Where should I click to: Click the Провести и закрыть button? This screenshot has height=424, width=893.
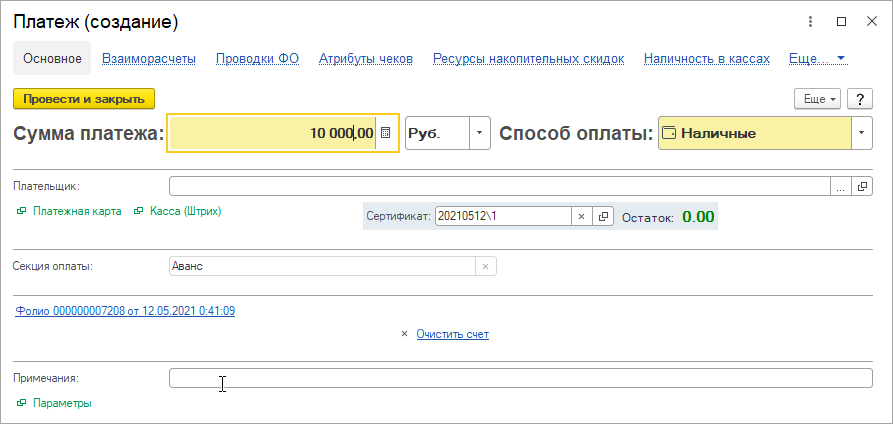(84, 99)
